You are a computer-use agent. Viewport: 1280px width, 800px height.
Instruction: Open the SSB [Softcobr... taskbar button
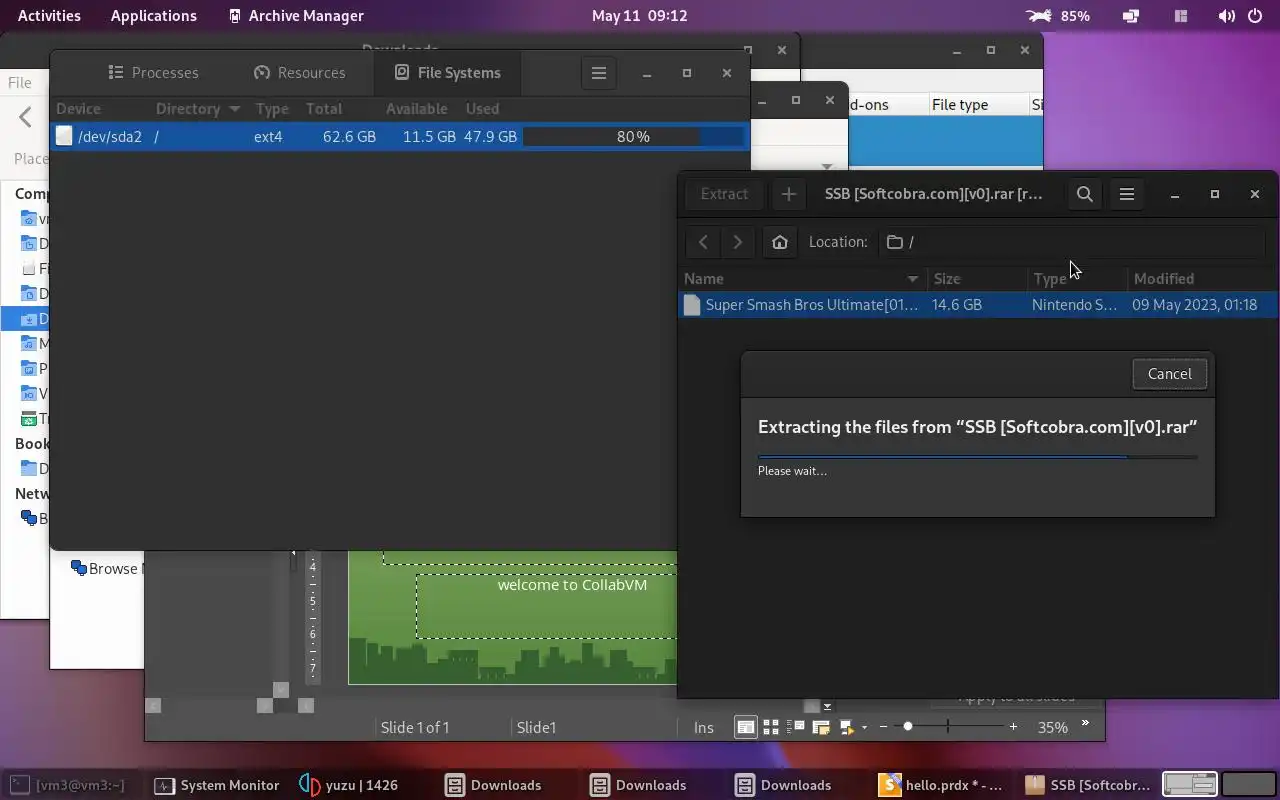[x=1088, y=785]
